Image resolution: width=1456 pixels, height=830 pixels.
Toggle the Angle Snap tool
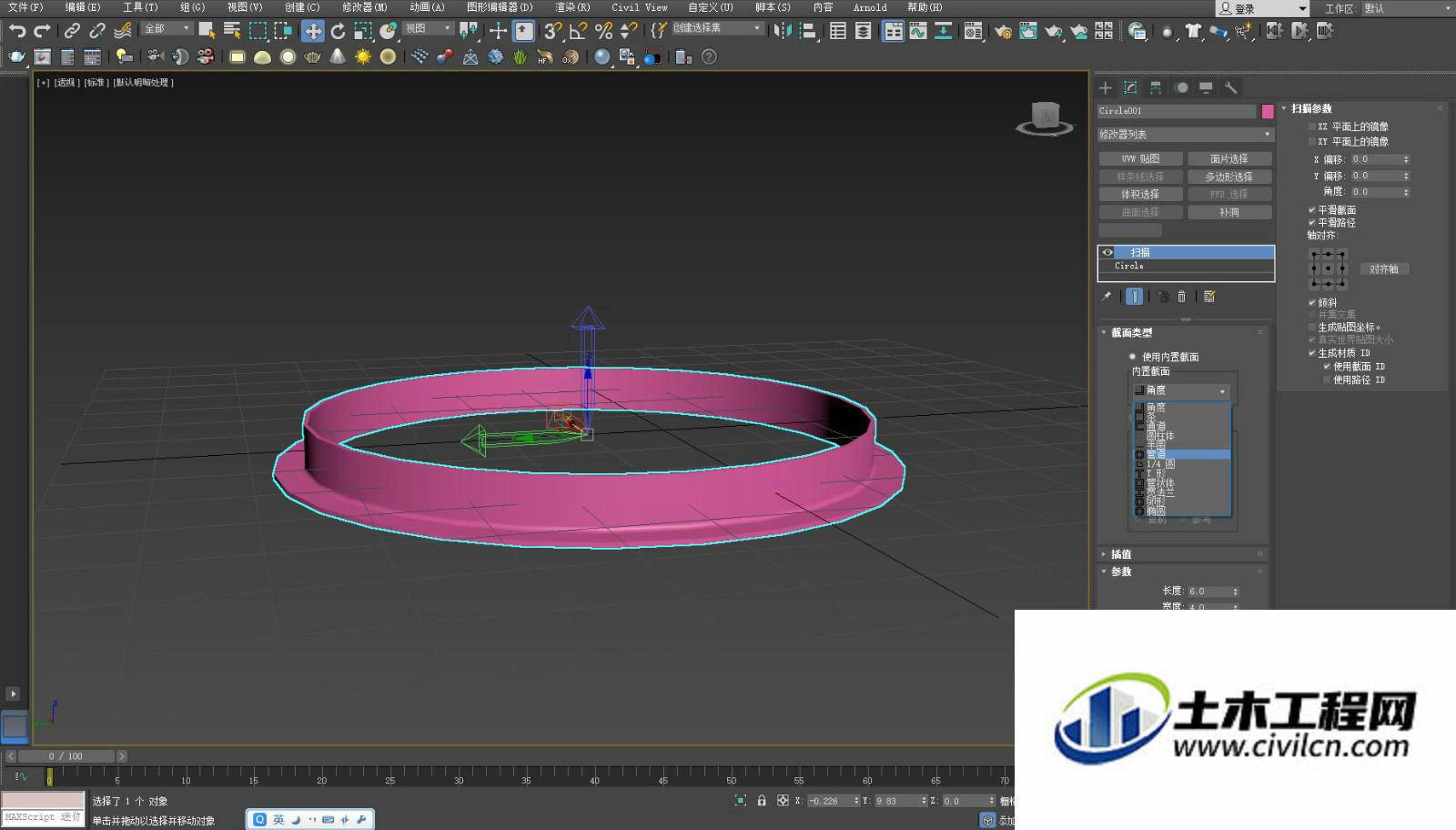click(x=578, y=31)
